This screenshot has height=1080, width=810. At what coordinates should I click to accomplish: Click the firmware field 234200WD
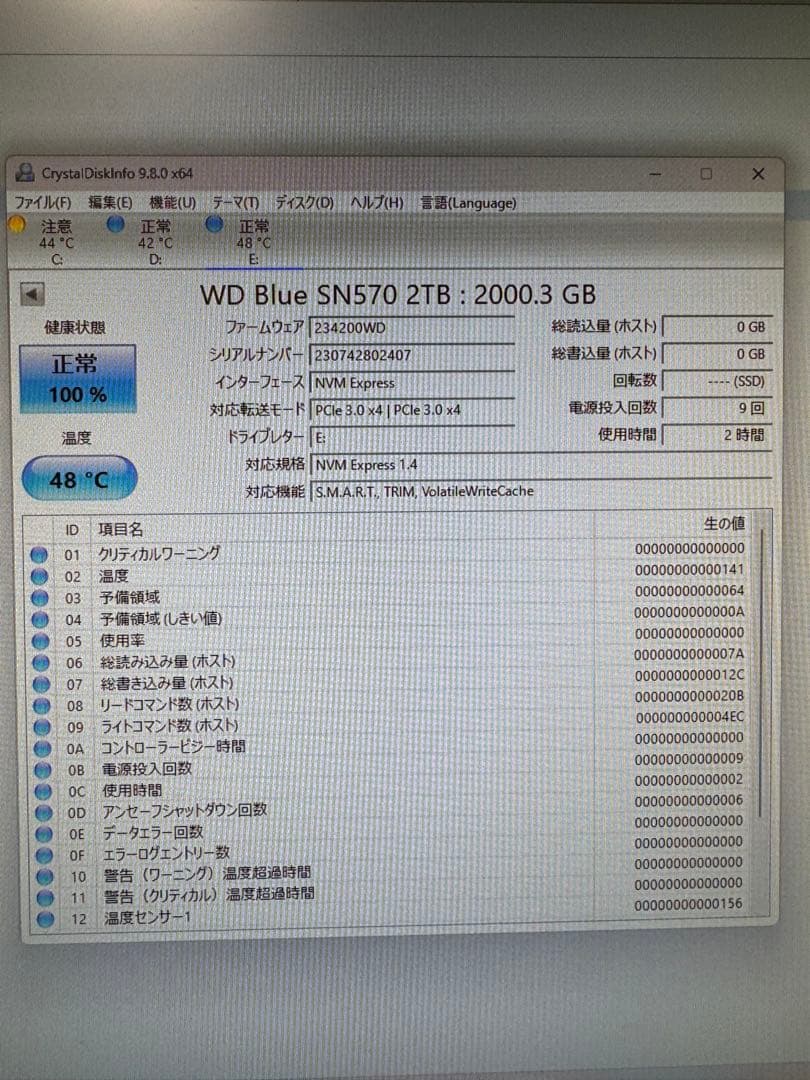[x=412, y=328]
